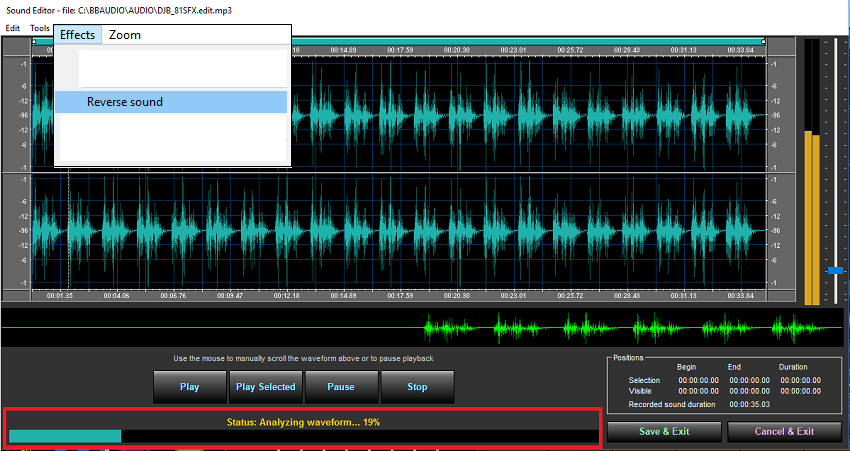Click the recorded sound duration value 00:00:35.03
The height and width of the screenshot is (451, 850).
(750, 404)
